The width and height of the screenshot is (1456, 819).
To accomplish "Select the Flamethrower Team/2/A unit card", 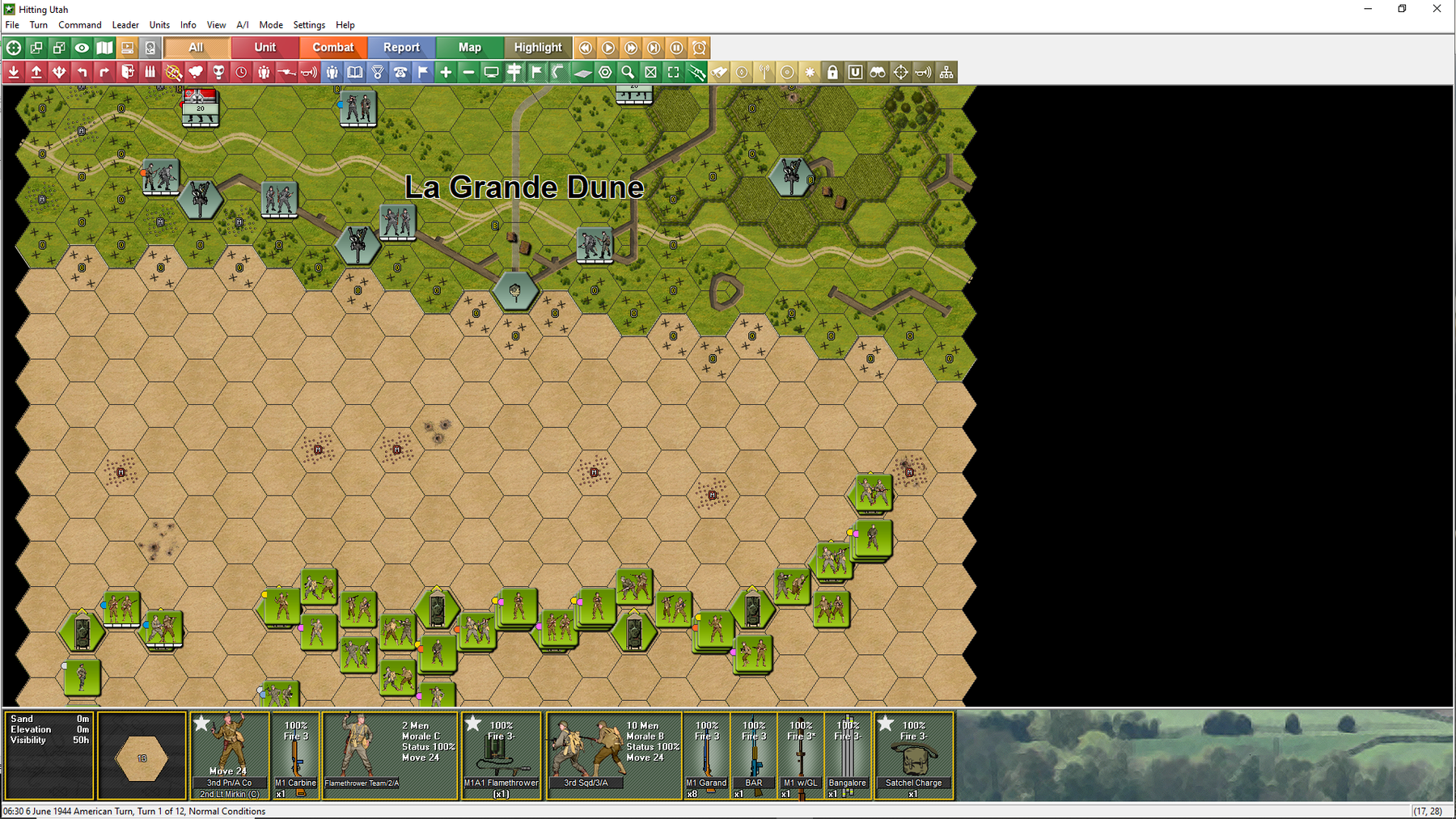I will (x=390, y=755).
